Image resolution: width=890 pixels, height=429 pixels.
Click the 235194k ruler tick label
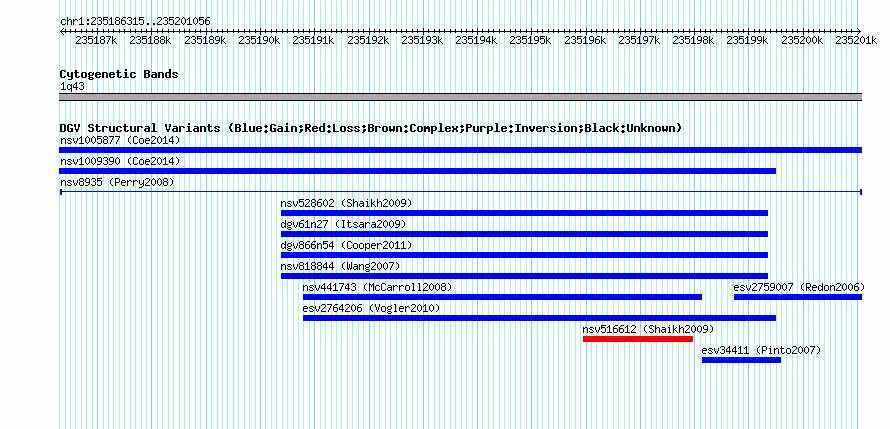(476, 40)
